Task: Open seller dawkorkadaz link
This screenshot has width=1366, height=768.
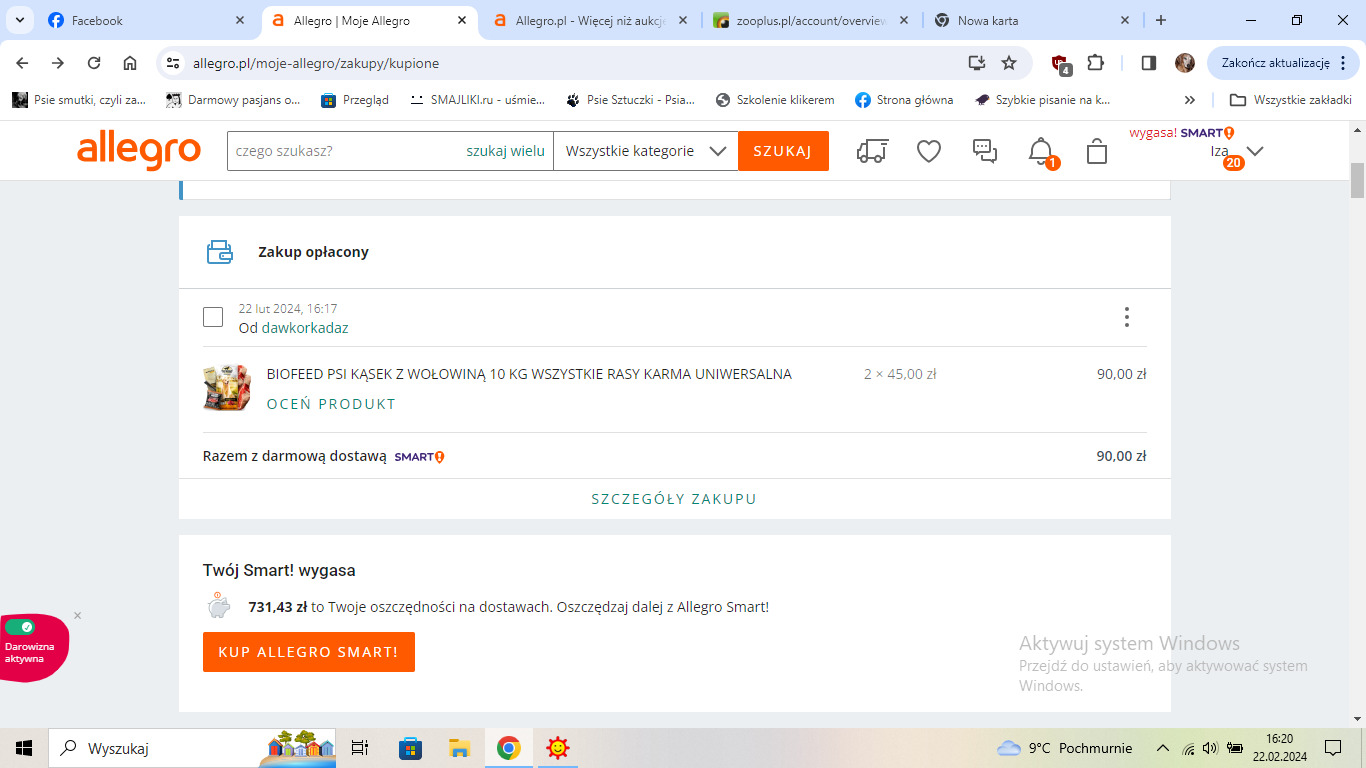Action: (305, 328)
